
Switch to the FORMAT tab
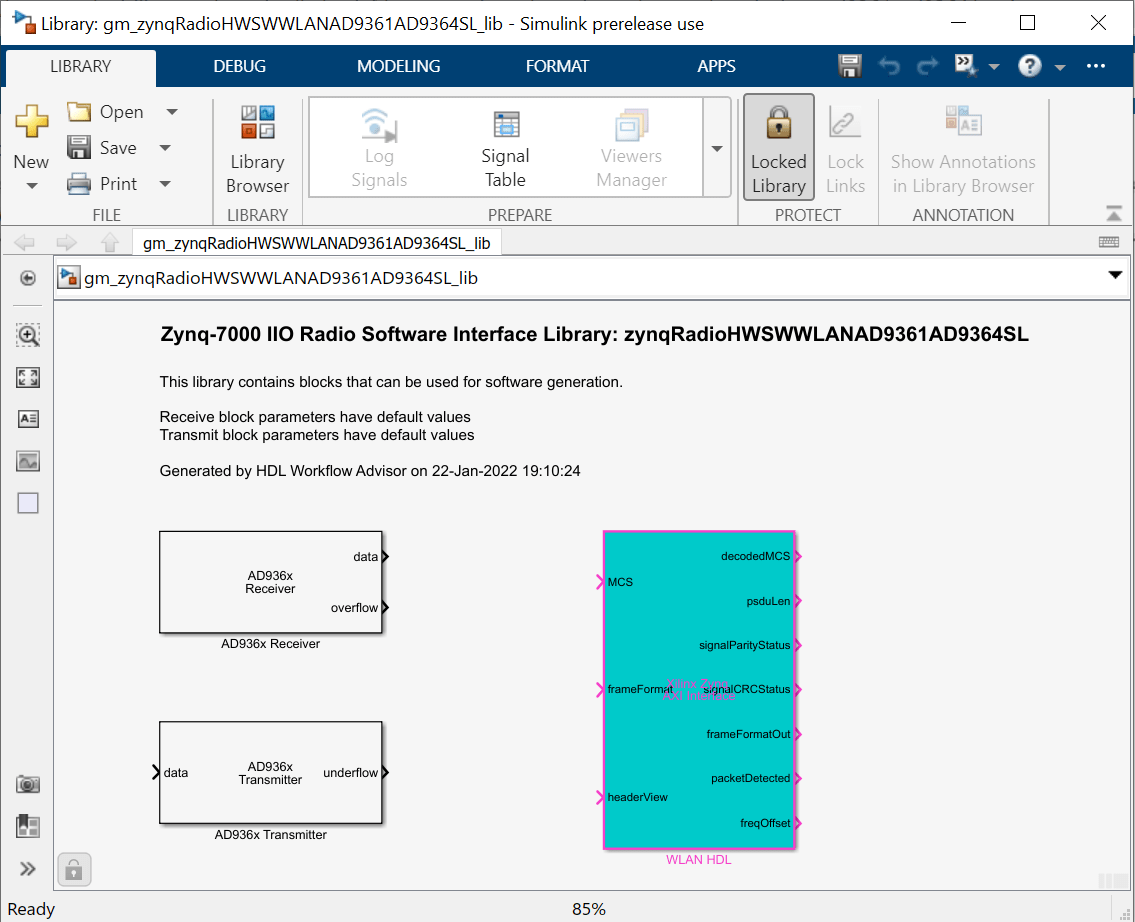tap(557, 67)
